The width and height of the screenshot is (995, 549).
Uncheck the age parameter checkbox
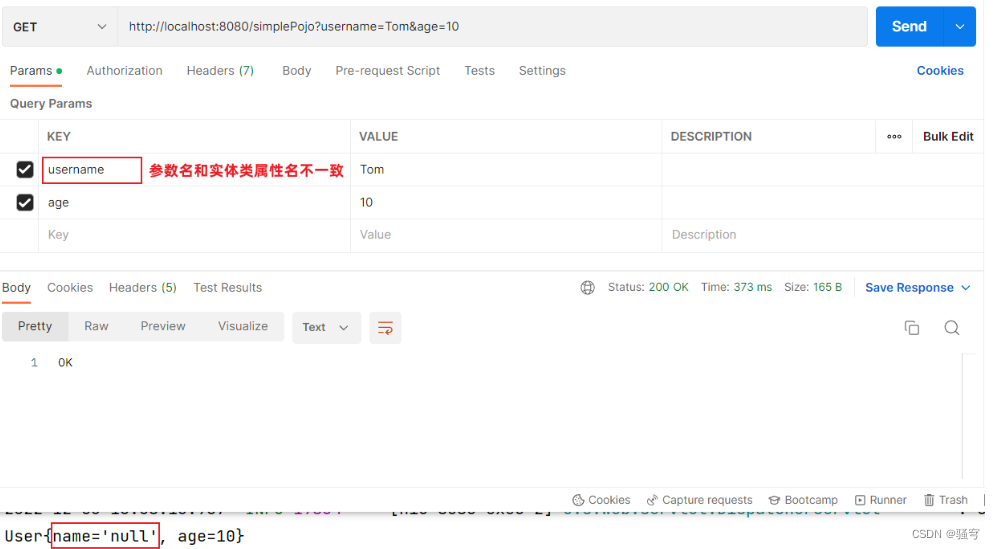click(25, 202)
